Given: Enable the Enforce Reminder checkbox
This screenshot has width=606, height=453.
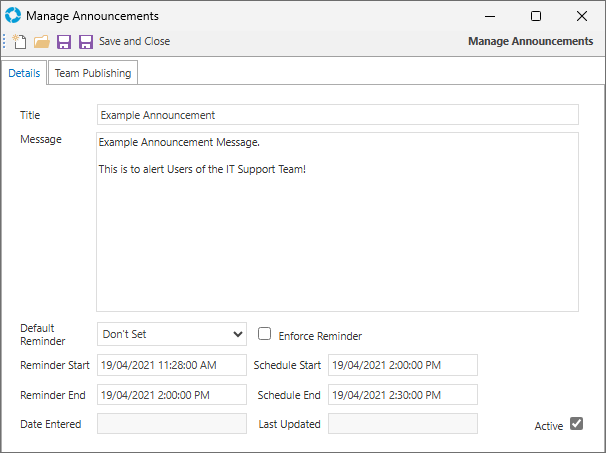Looking at the screenshot, I should (x=264, y=334).
